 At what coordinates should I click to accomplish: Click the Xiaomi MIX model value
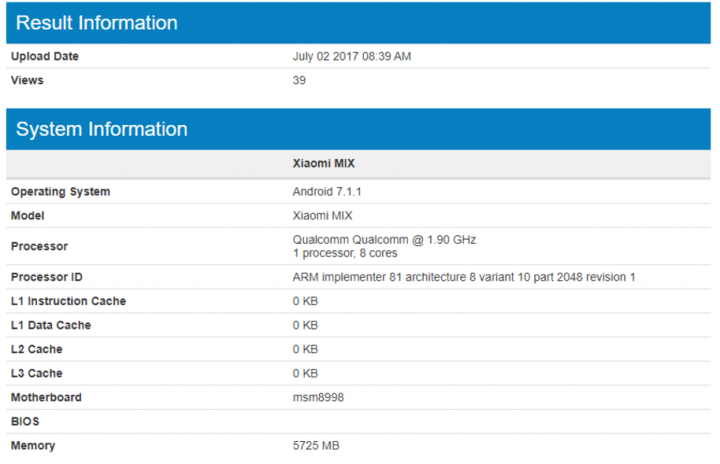[x=322, y=216]
